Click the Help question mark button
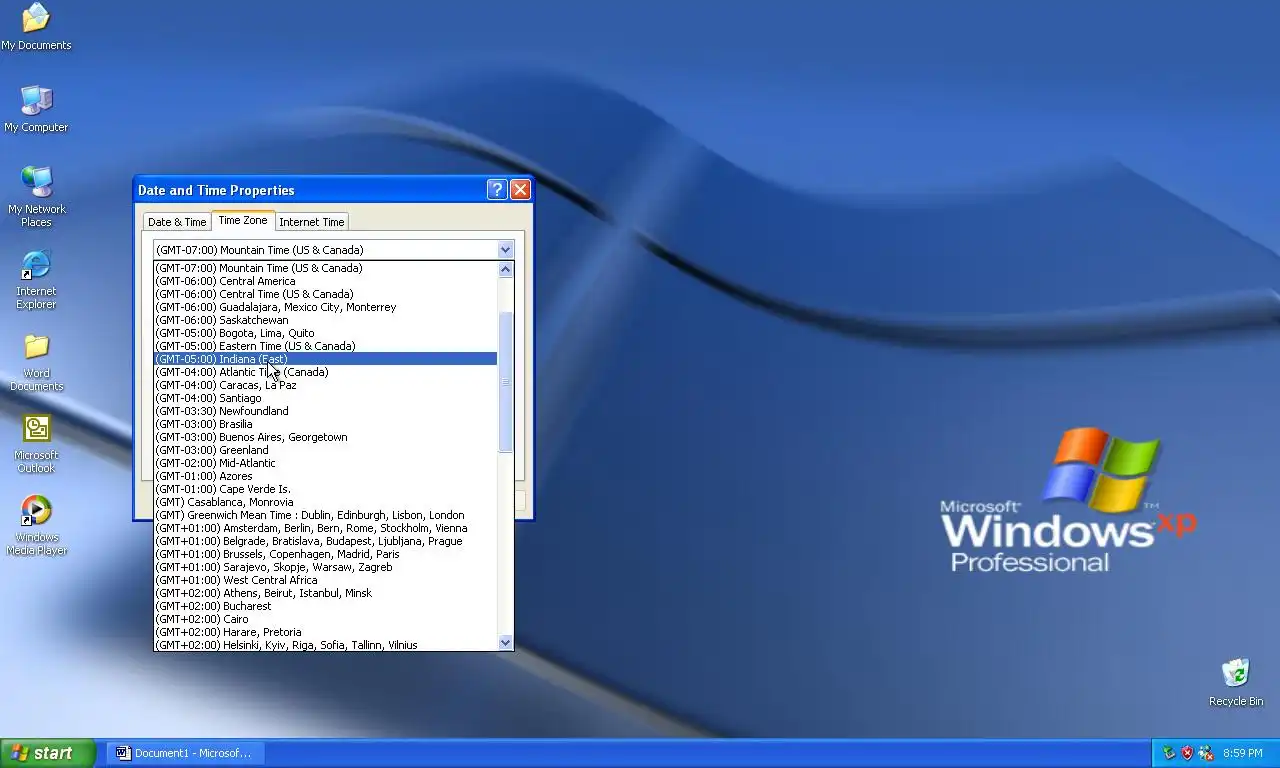The width and height of the screenshot is (1280, 768). coord(497,190)
